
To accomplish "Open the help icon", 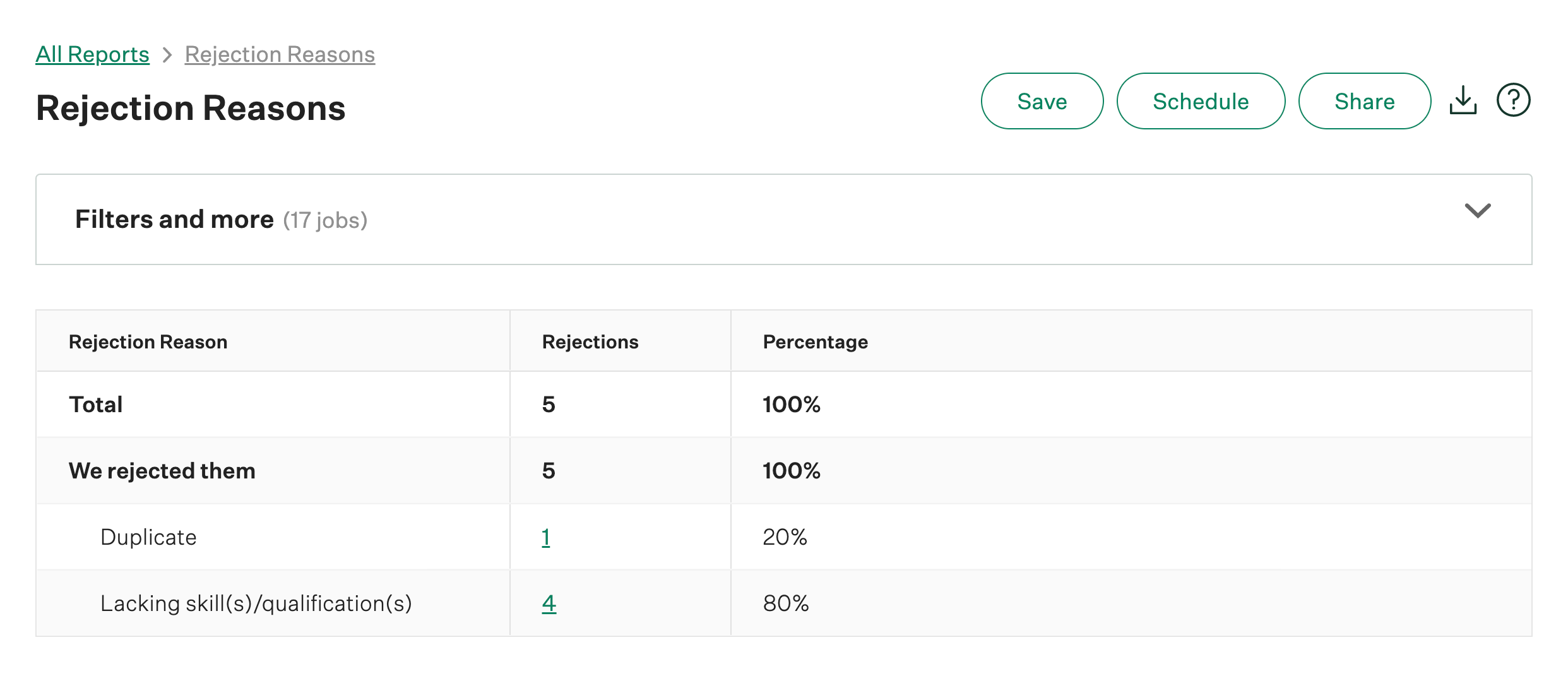I will point(1514,100).
